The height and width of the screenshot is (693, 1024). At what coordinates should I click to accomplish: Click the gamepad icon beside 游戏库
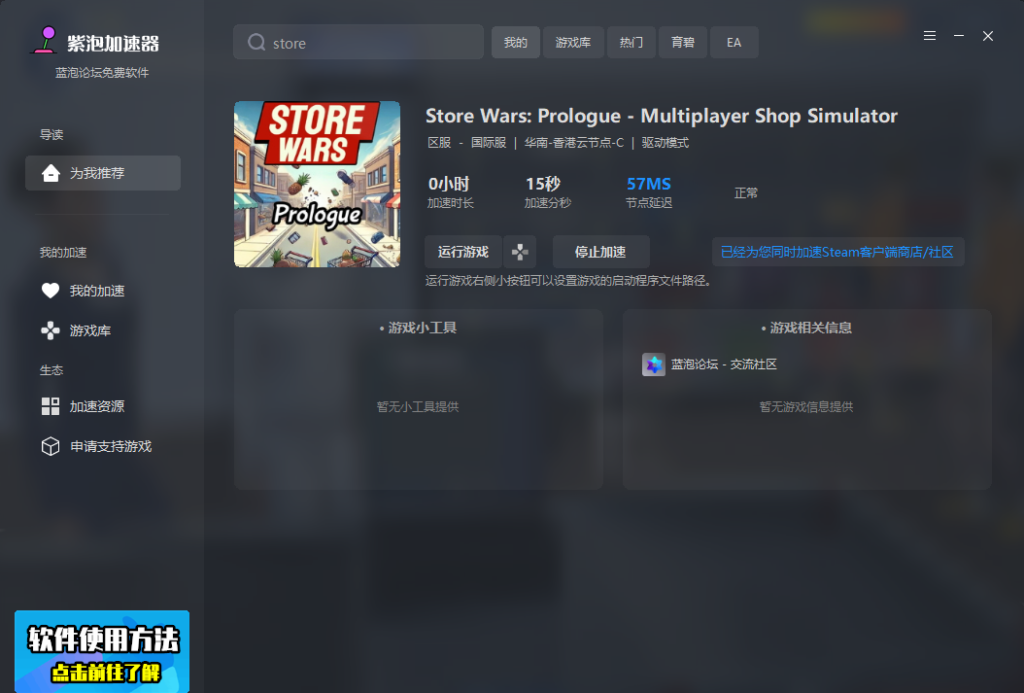click(x=50, y=330)
